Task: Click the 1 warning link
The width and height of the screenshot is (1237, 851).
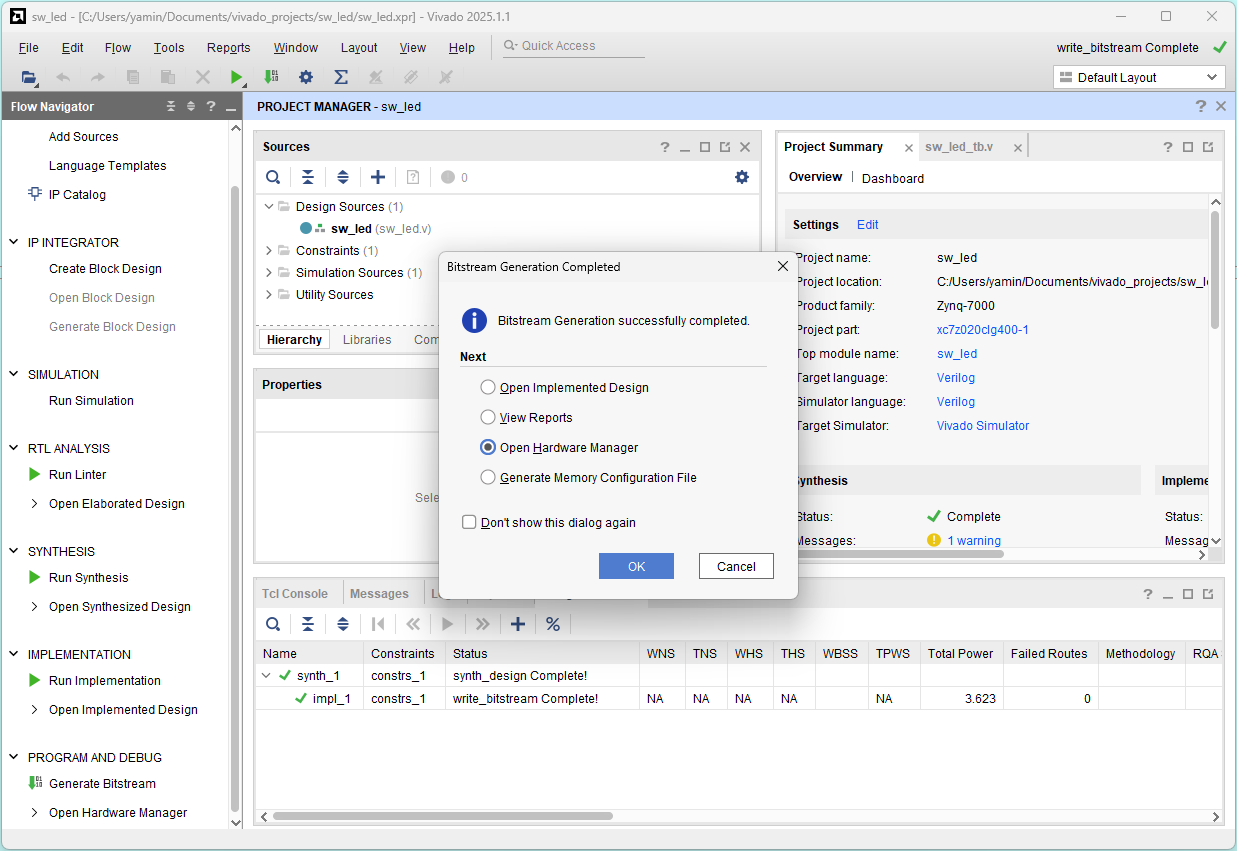Action: click(973, 541)
